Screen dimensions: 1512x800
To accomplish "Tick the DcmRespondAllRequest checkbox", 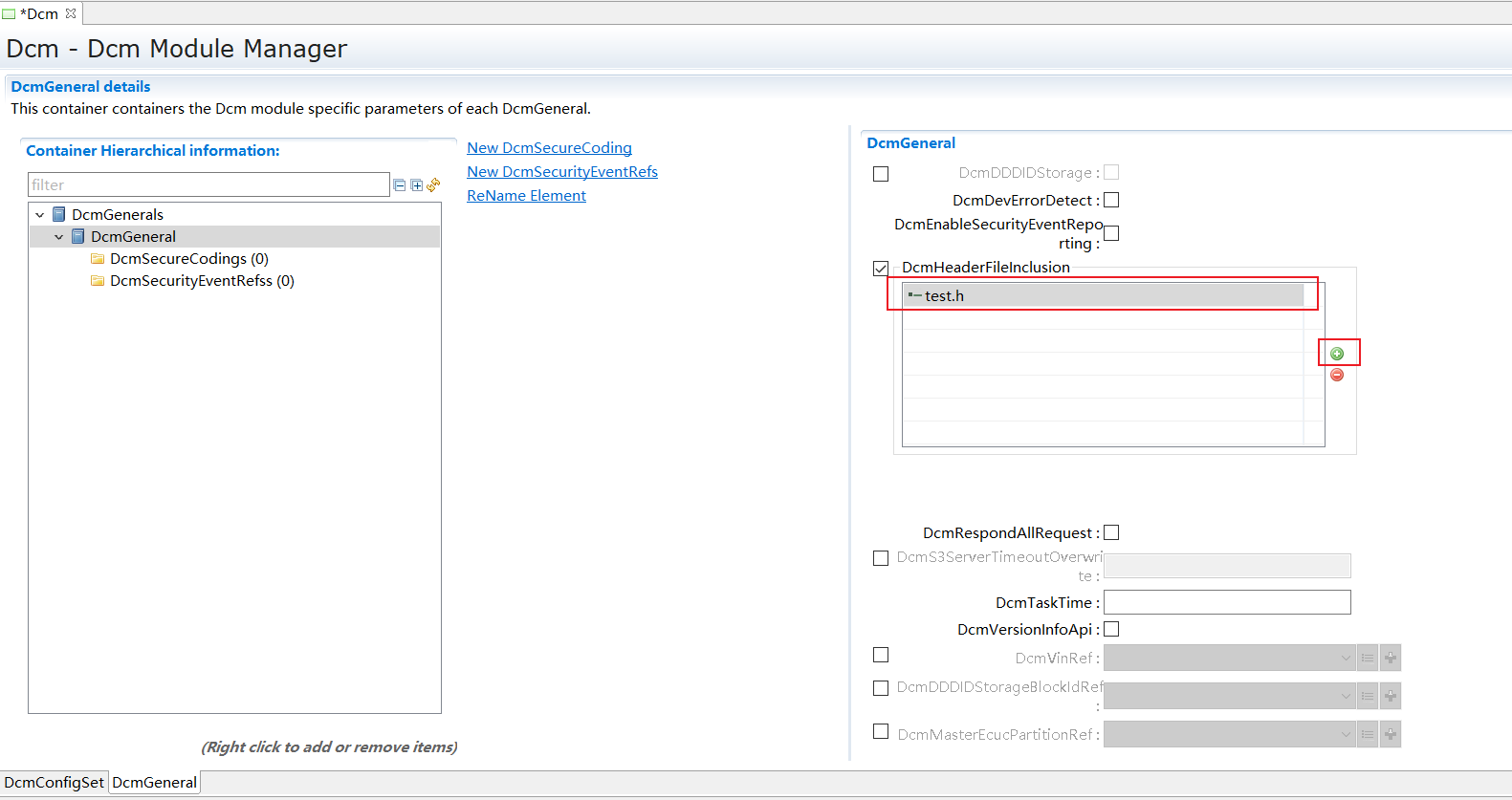I will click(1111, 533).
